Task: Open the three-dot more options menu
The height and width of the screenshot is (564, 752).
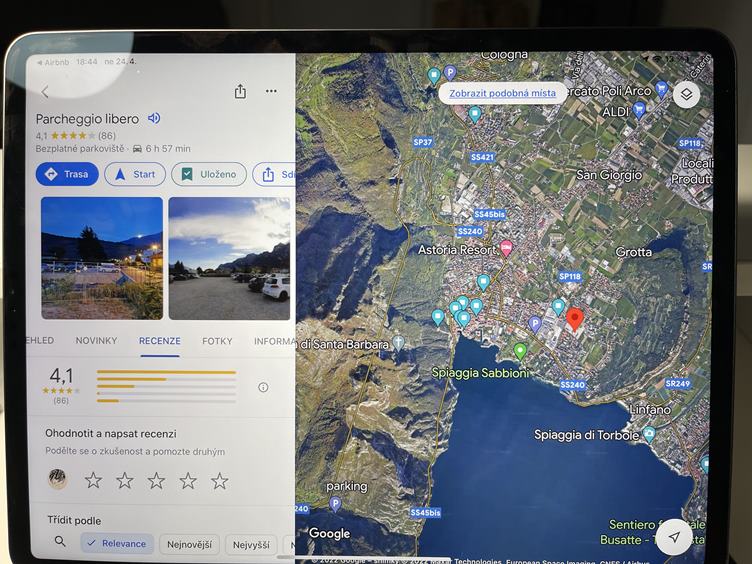Action: coord(271,91)
